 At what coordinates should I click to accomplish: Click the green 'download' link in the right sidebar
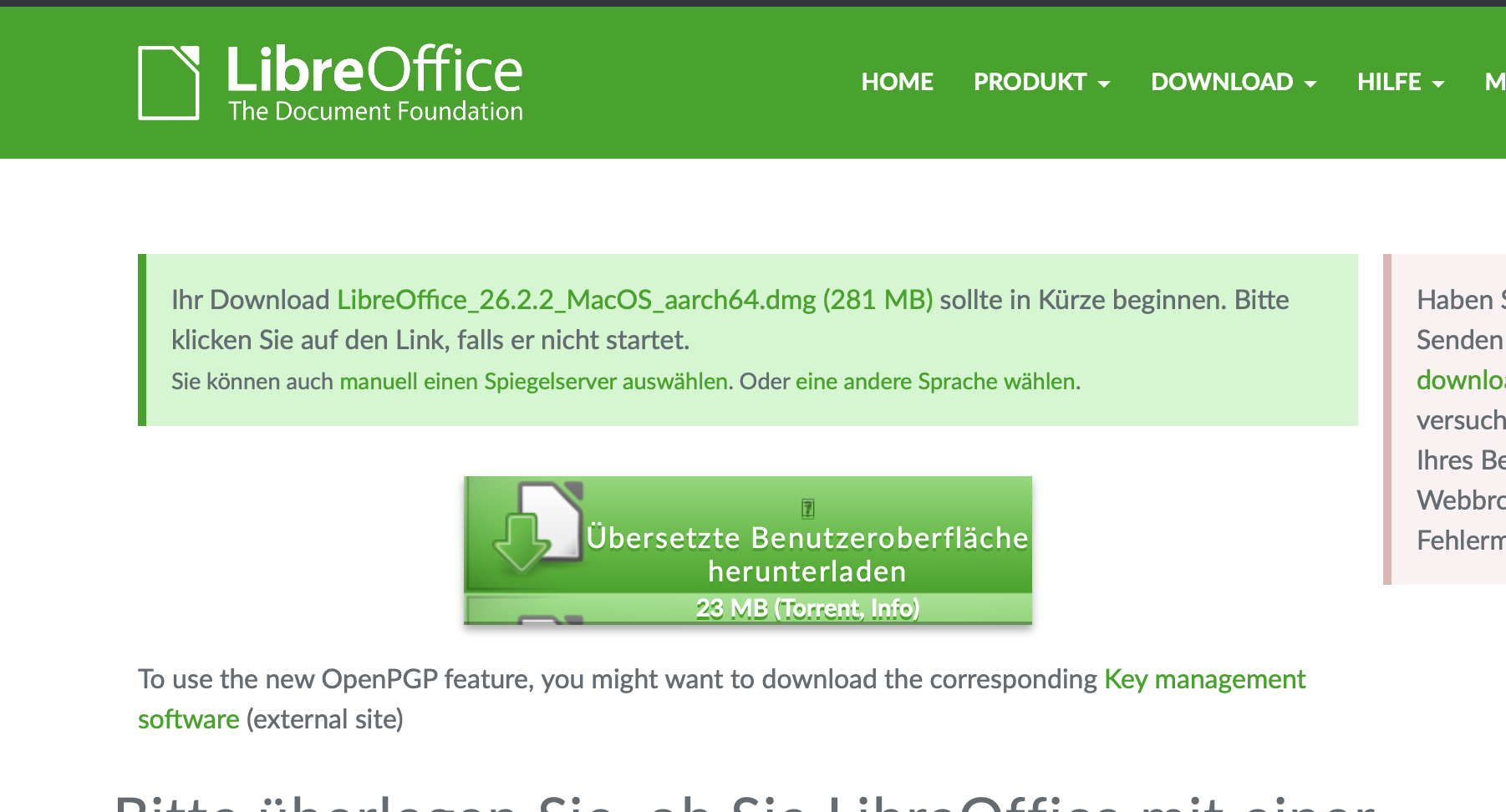point(1460,380)
